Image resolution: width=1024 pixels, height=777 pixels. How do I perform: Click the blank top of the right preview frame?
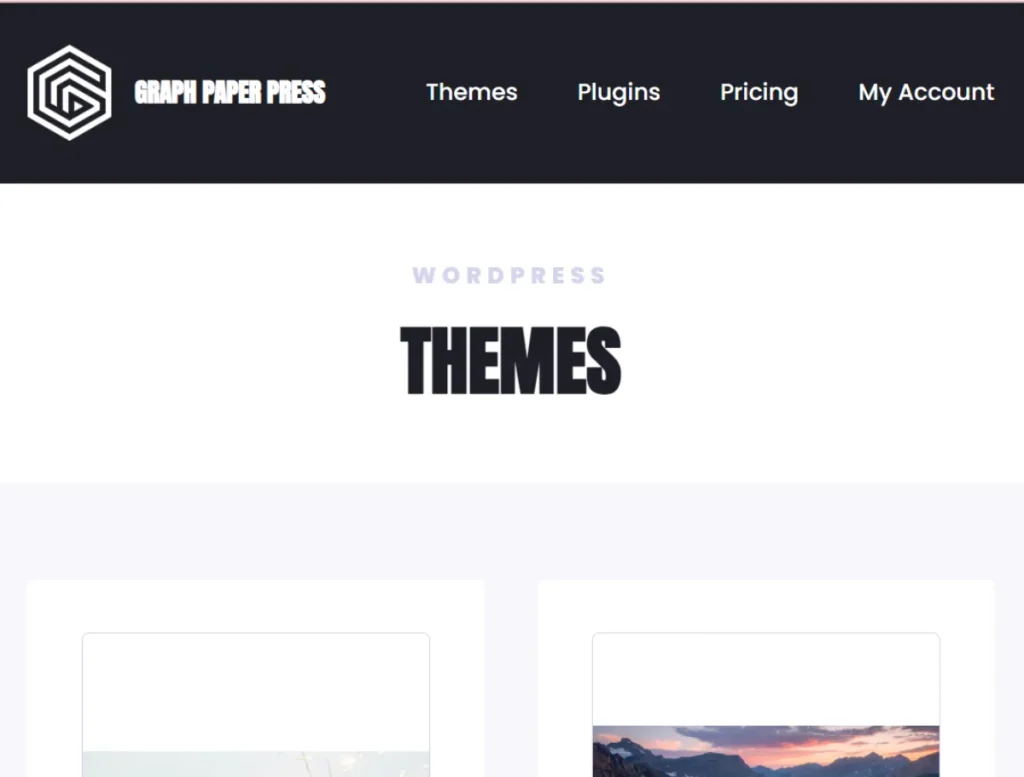click(x=766, y=679)
